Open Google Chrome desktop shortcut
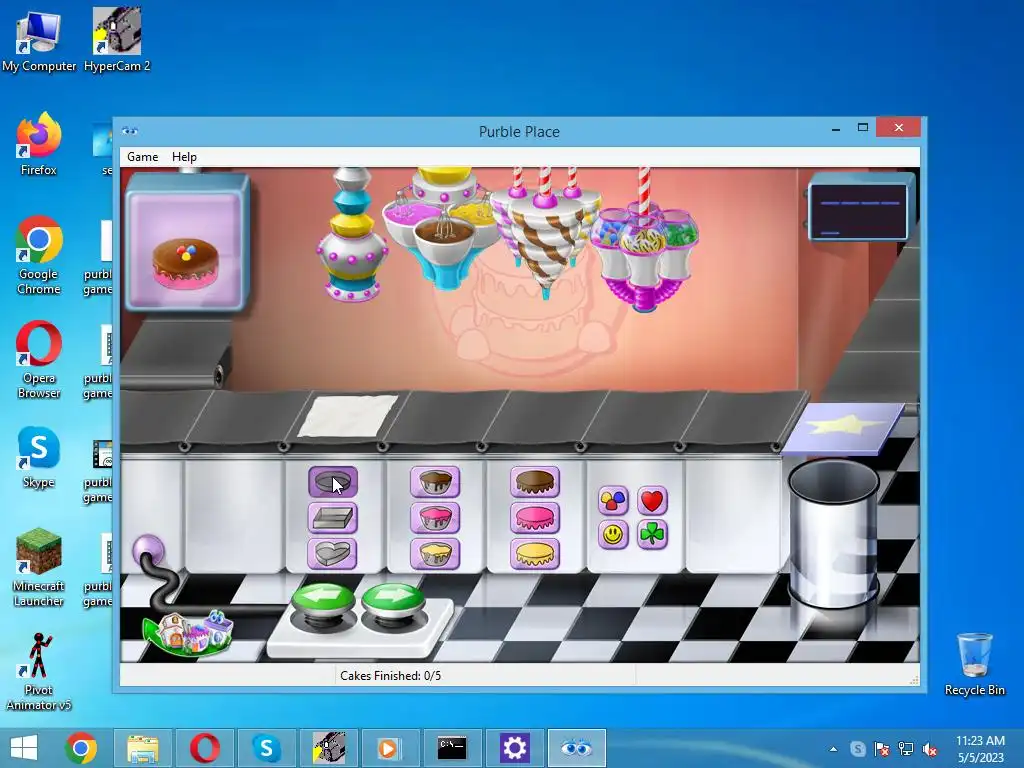This screenshot has height=768, width=1024. (x=39, y=255)
